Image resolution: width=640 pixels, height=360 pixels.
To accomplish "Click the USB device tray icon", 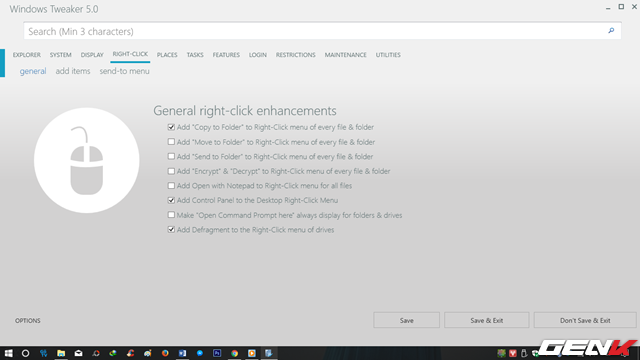I will click(x=524, y=353).
